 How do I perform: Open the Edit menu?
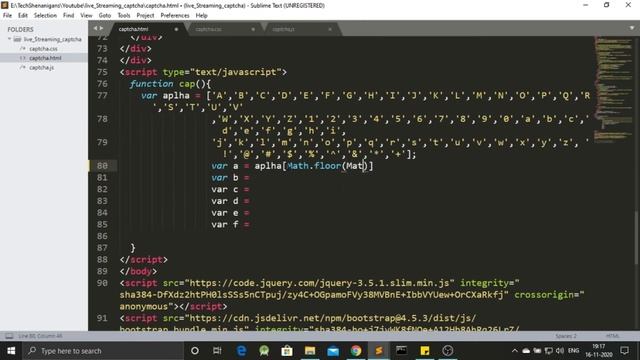[22, 16]
